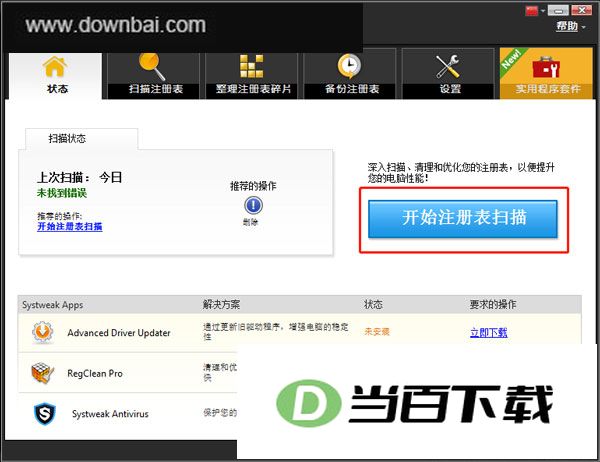
Task: Close the application window
Action: click(582, 10)
